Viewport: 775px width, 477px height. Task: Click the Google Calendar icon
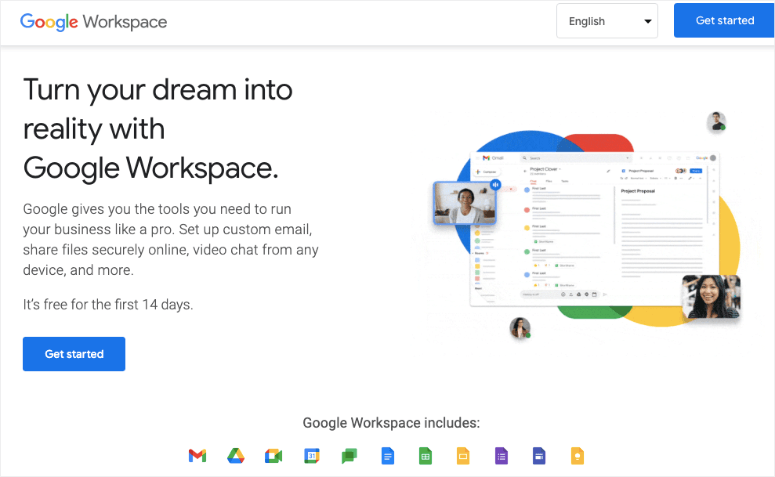[311, 456]
